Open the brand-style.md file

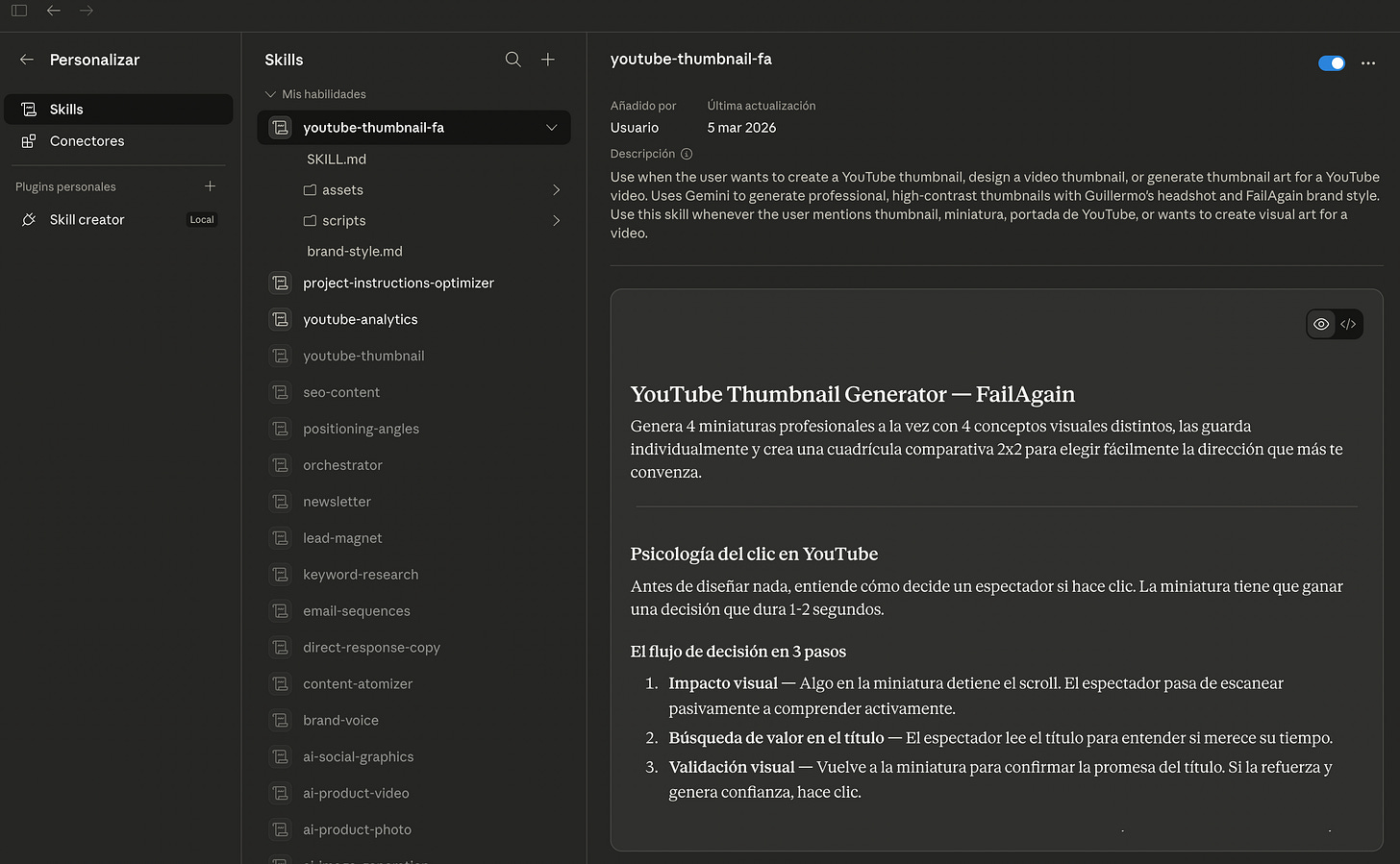click(x=355, y=252)
